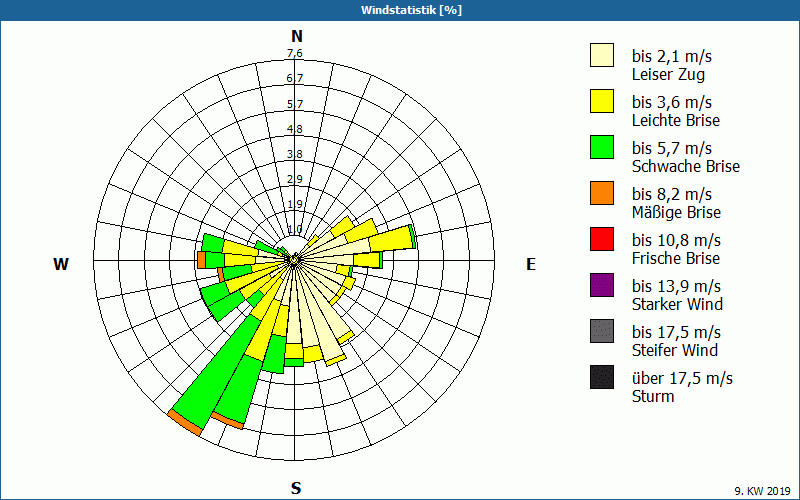Click the green 'bis 5,7 m/s' legend swatch

pos(602,147)
